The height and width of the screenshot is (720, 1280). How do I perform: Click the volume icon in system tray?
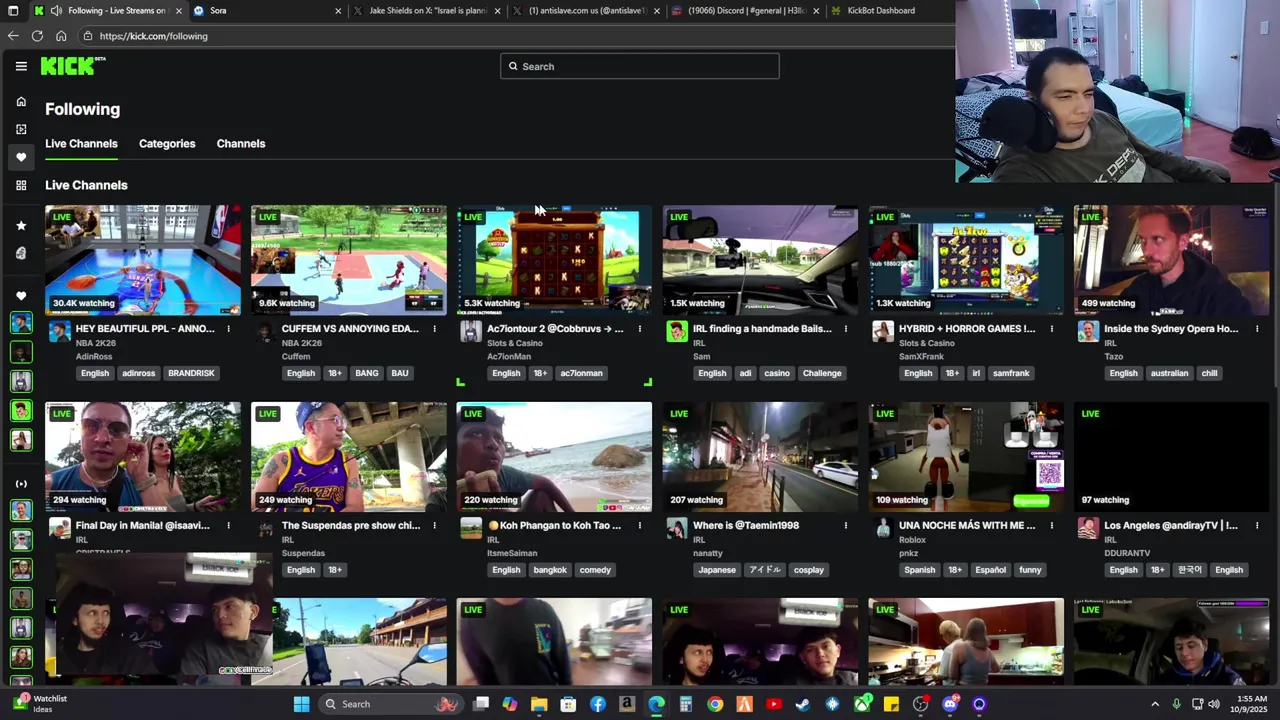(1214, 704)
